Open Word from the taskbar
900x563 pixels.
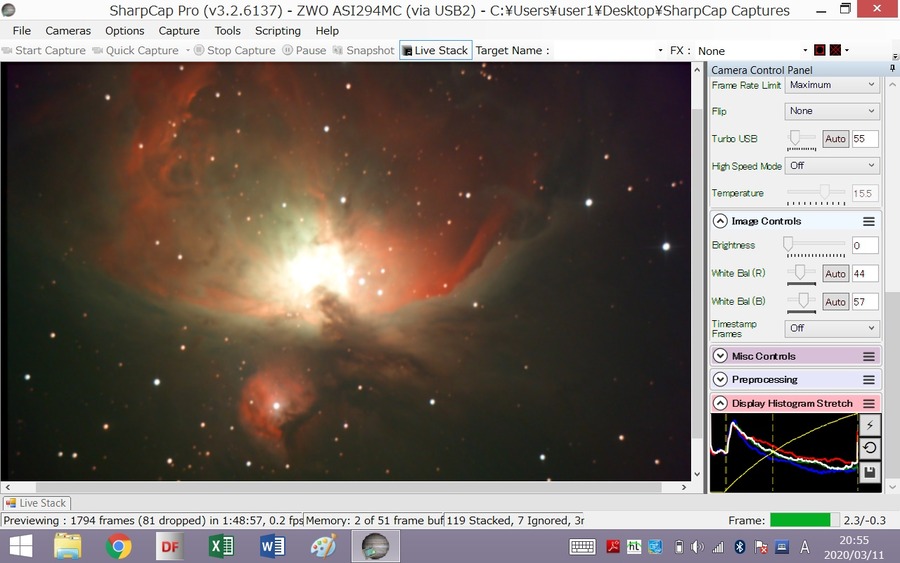tap(273, 546)
